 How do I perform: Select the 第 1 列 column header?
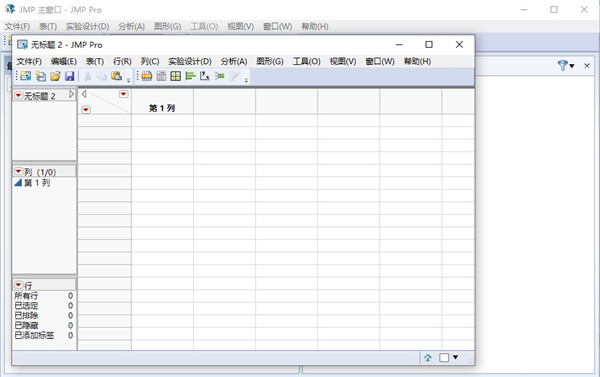point(162,102)
